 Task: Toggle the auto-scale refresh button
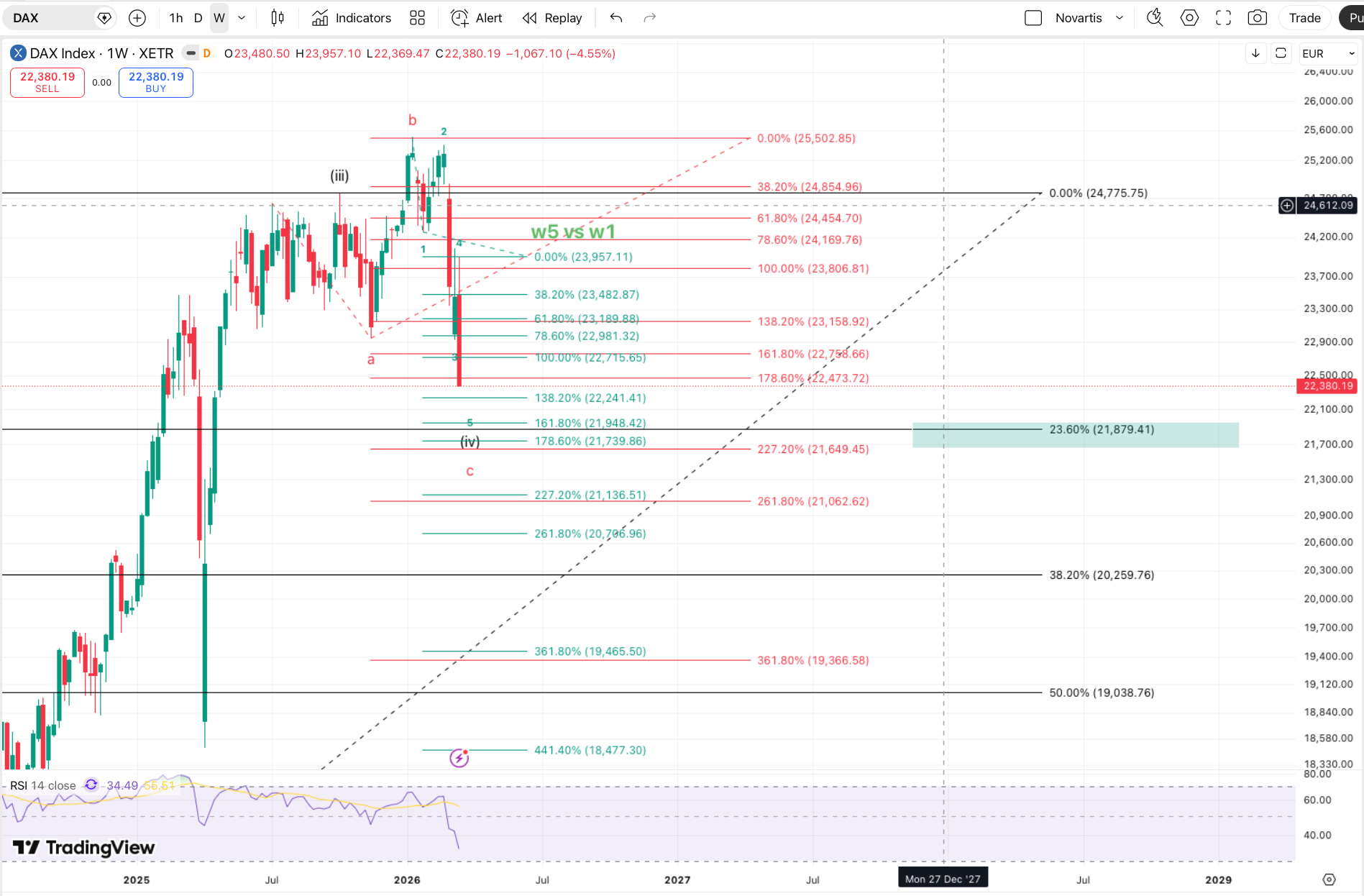(x=1281, y=53)
